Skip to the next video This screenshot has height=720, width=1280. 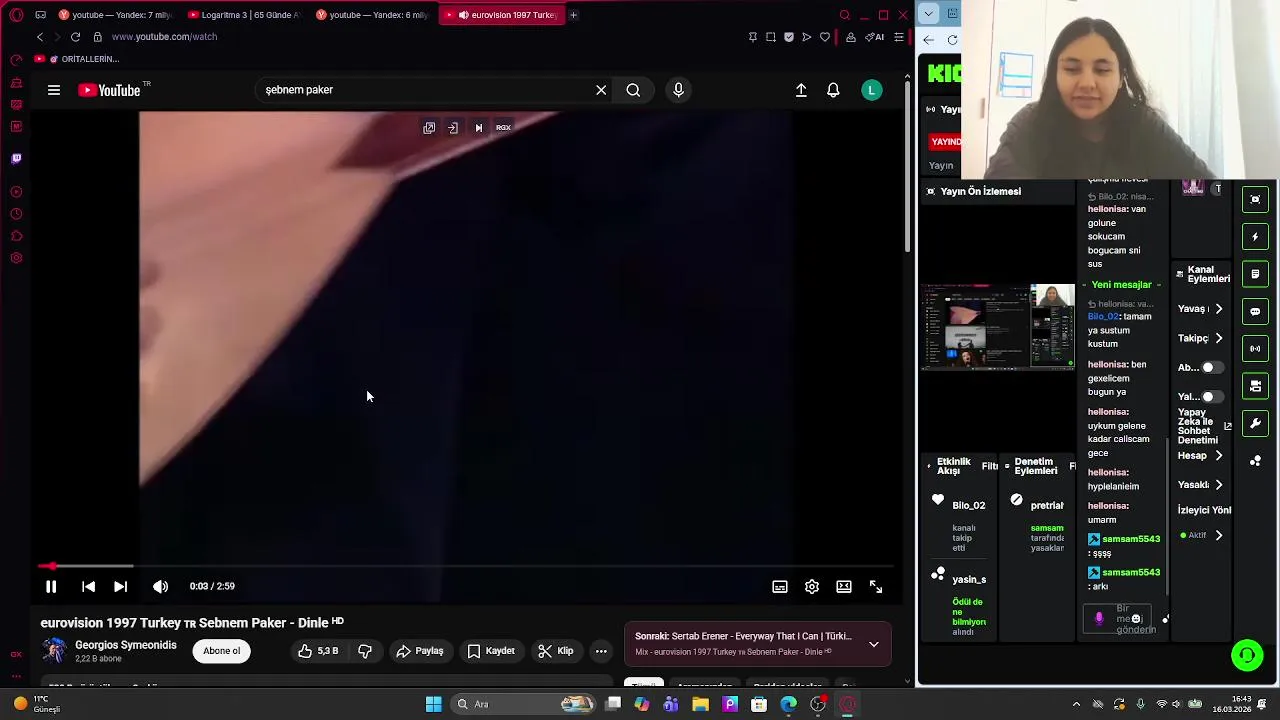point(120,587)
